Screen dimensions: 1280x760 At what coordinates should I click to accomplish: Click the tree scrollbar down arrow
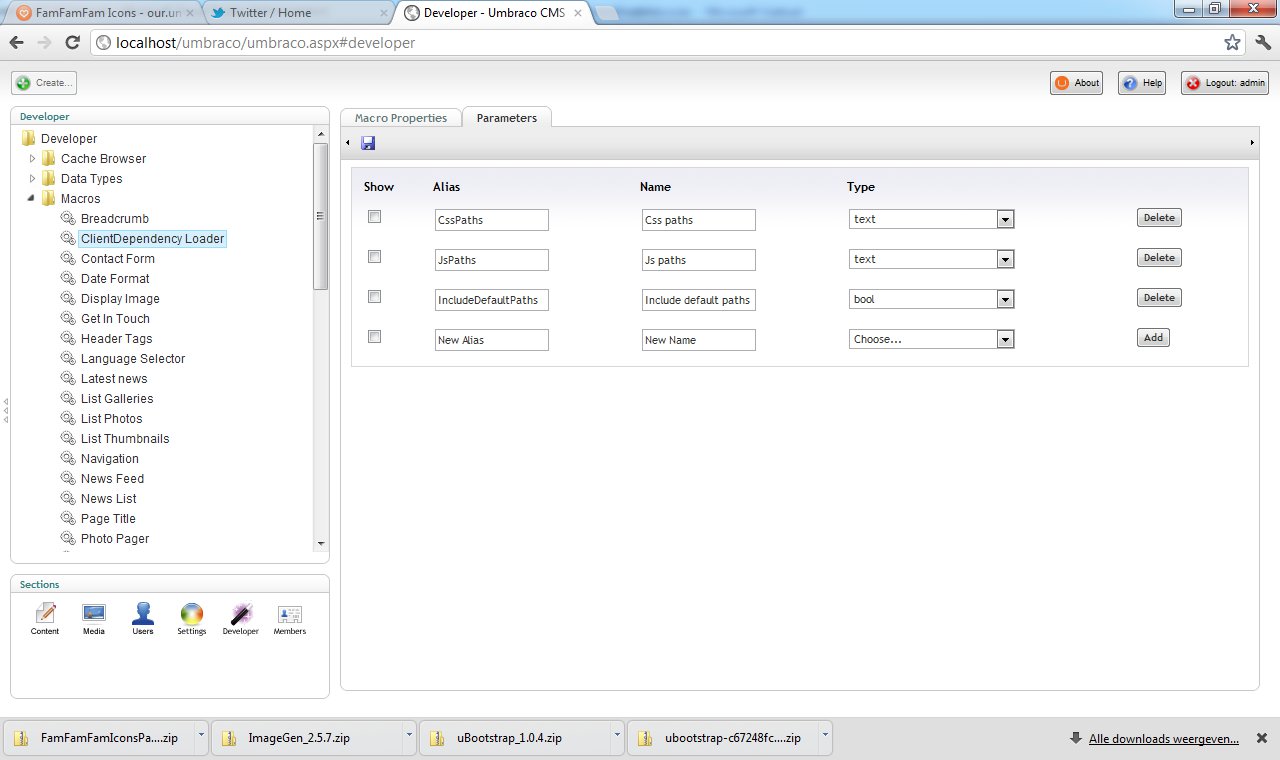click(x=320, y=544)
